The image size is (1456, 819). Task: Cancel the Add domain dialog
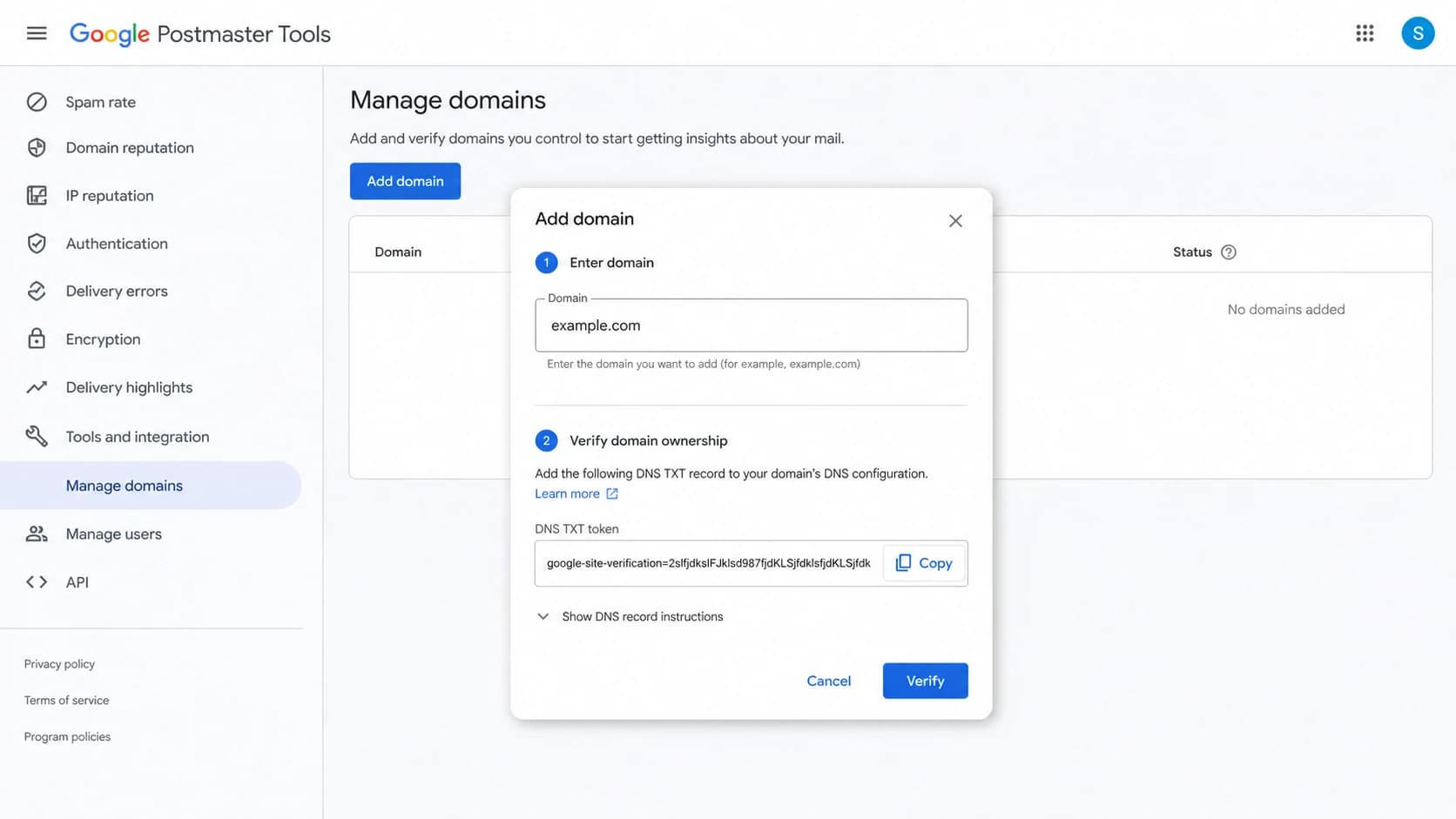[828, 681]
